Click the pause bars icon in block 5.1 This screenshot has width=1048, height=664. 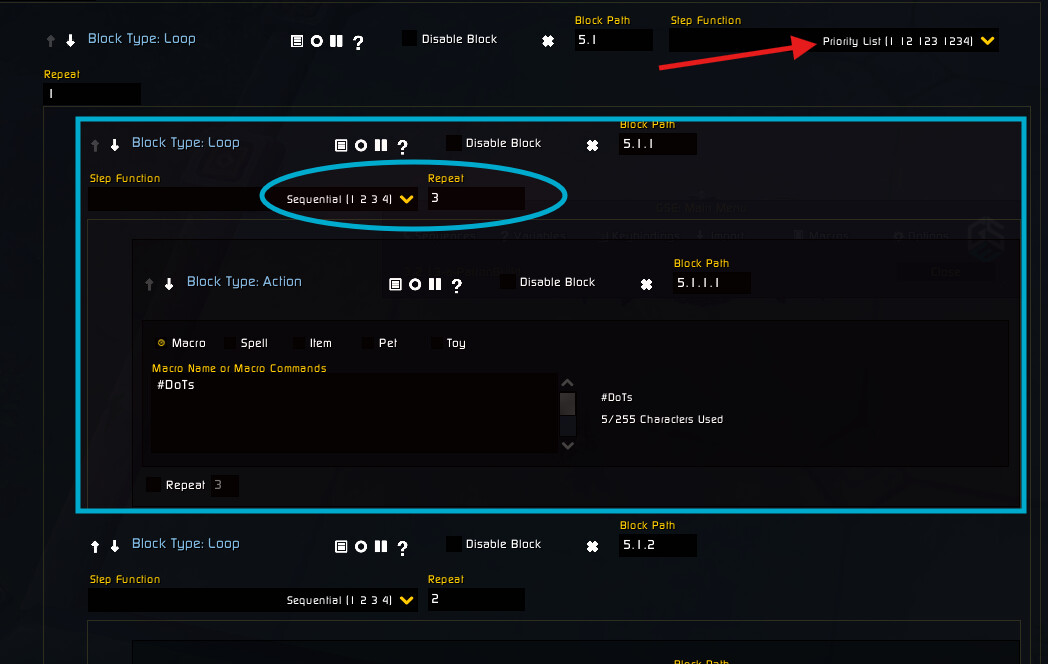(x=336, y=41)
